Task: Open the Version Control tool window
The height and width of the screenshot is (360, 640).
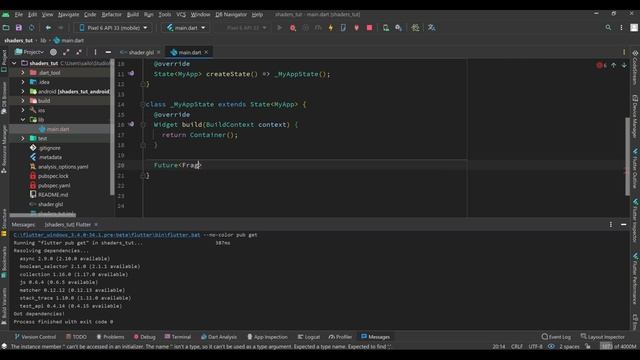Action: (x=35, y=337)
